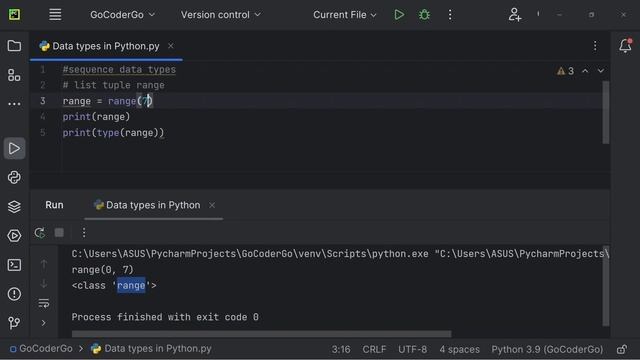The width and height of the screenshot is (640, 360).
Task: Change UTF-8 file encoding
Action: 412,349
